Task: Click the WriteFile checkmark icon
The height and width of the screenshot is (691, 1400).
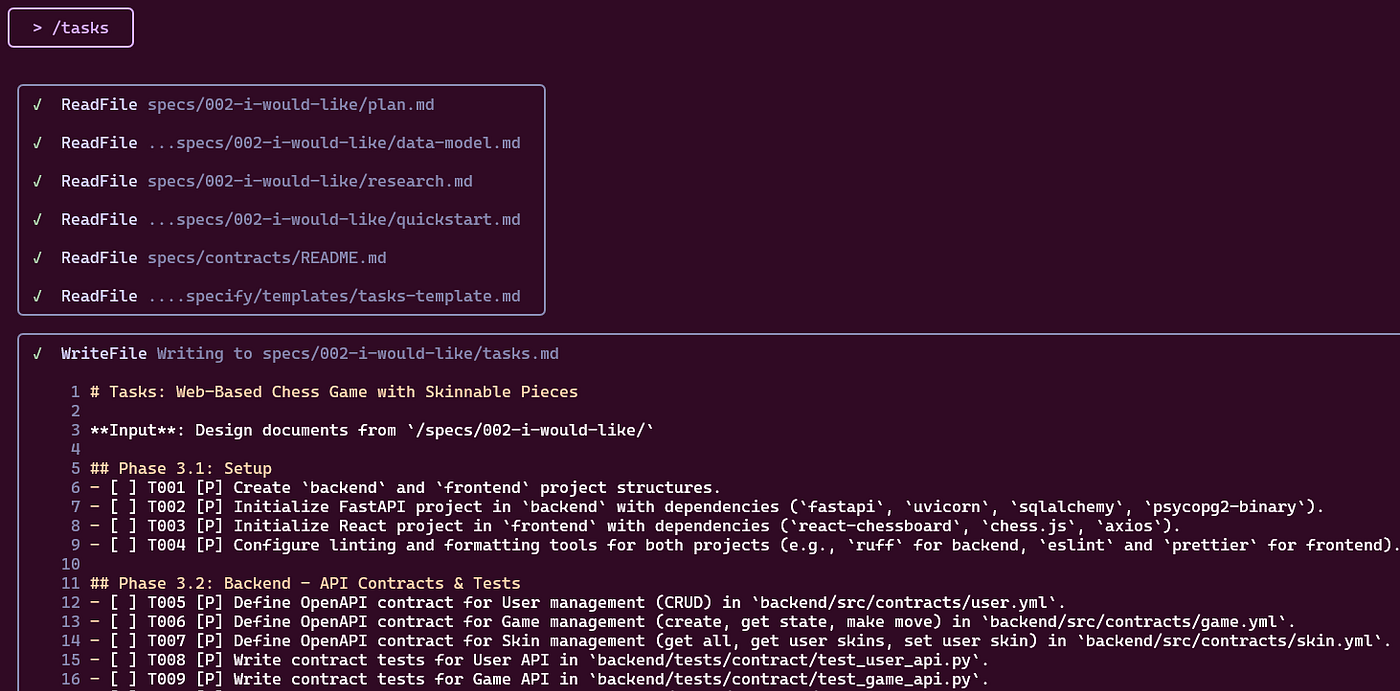Action: [x=37, y=353]
